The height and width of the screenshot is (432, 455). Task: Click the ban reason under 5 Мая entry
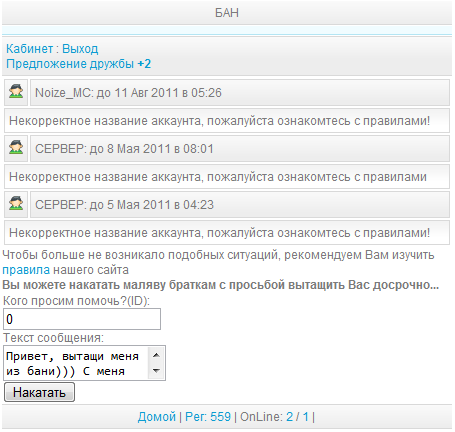click(227, 233)
